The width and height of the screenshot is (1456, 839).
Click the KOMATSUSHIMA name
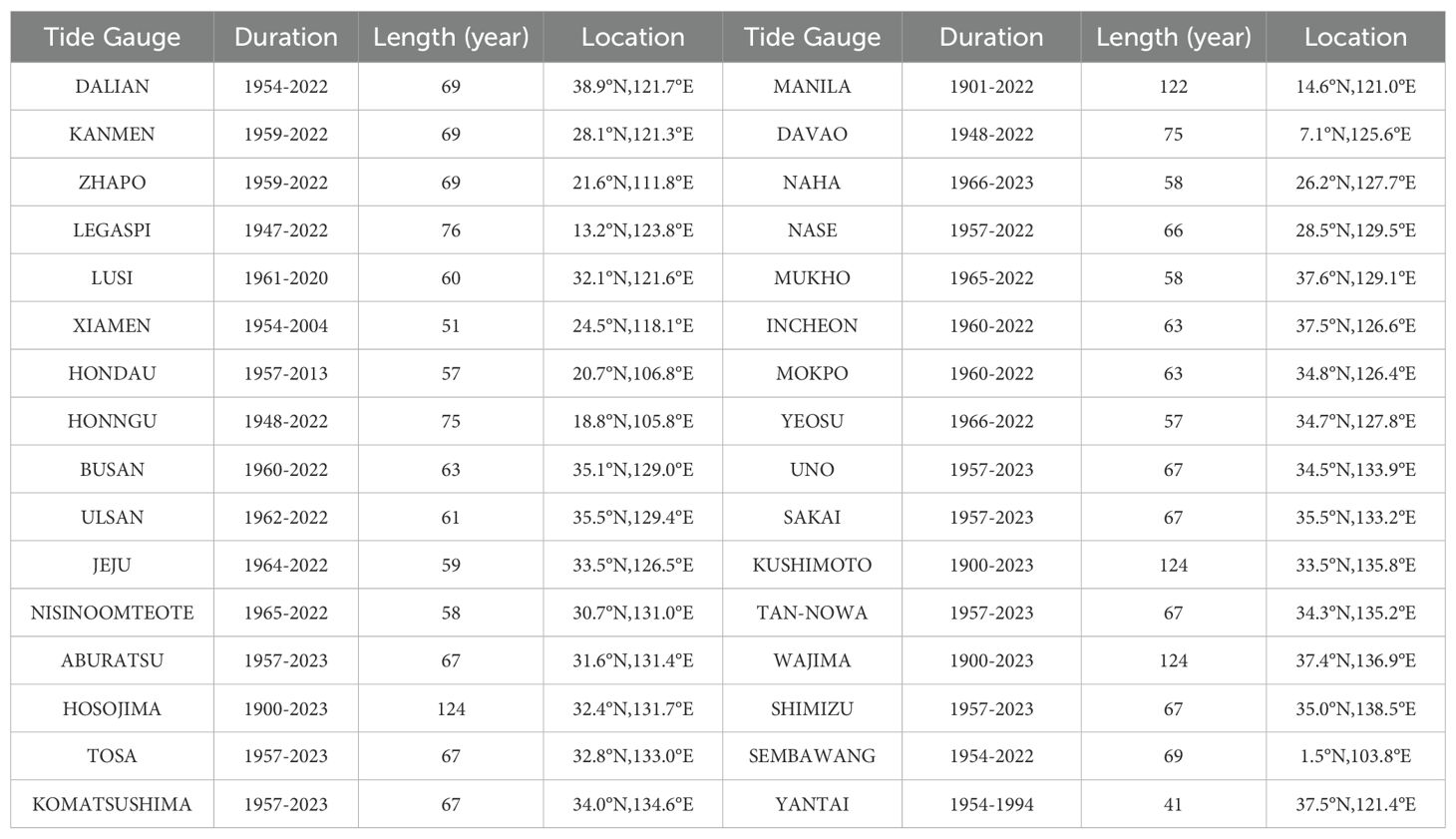112,804
